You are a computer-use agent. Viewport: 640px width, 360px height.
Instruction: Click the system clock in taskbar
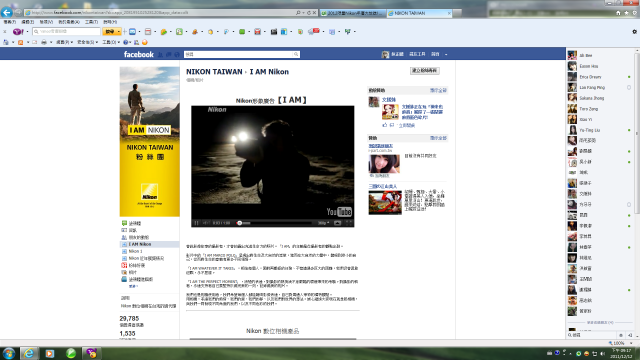point(621,353)
